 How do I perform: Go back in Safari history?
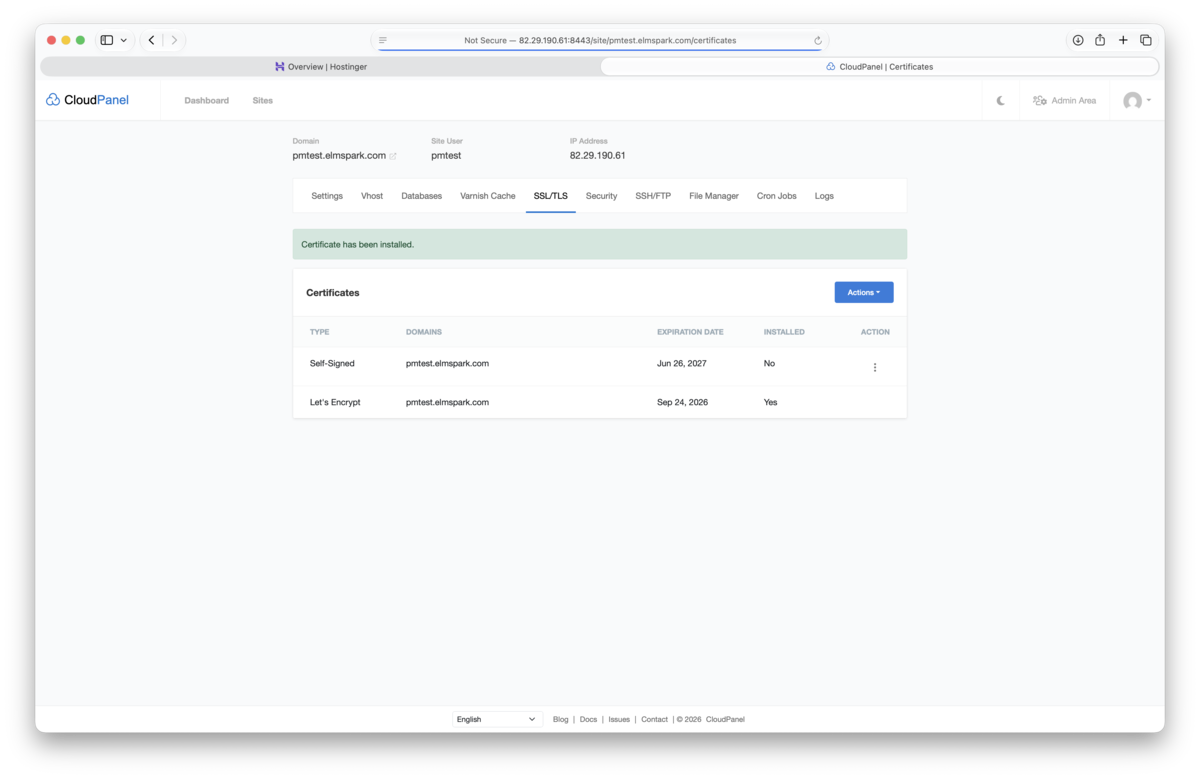coord(152,40)
